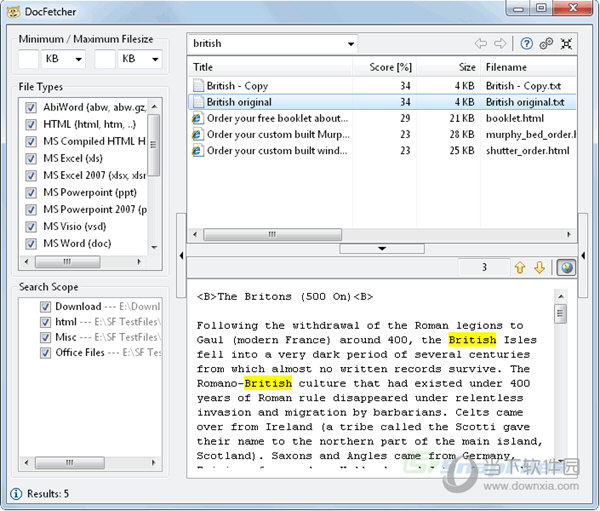The image size is (600, 511).
Task: Click the filename booklet.html
Action: click(515, 118)
